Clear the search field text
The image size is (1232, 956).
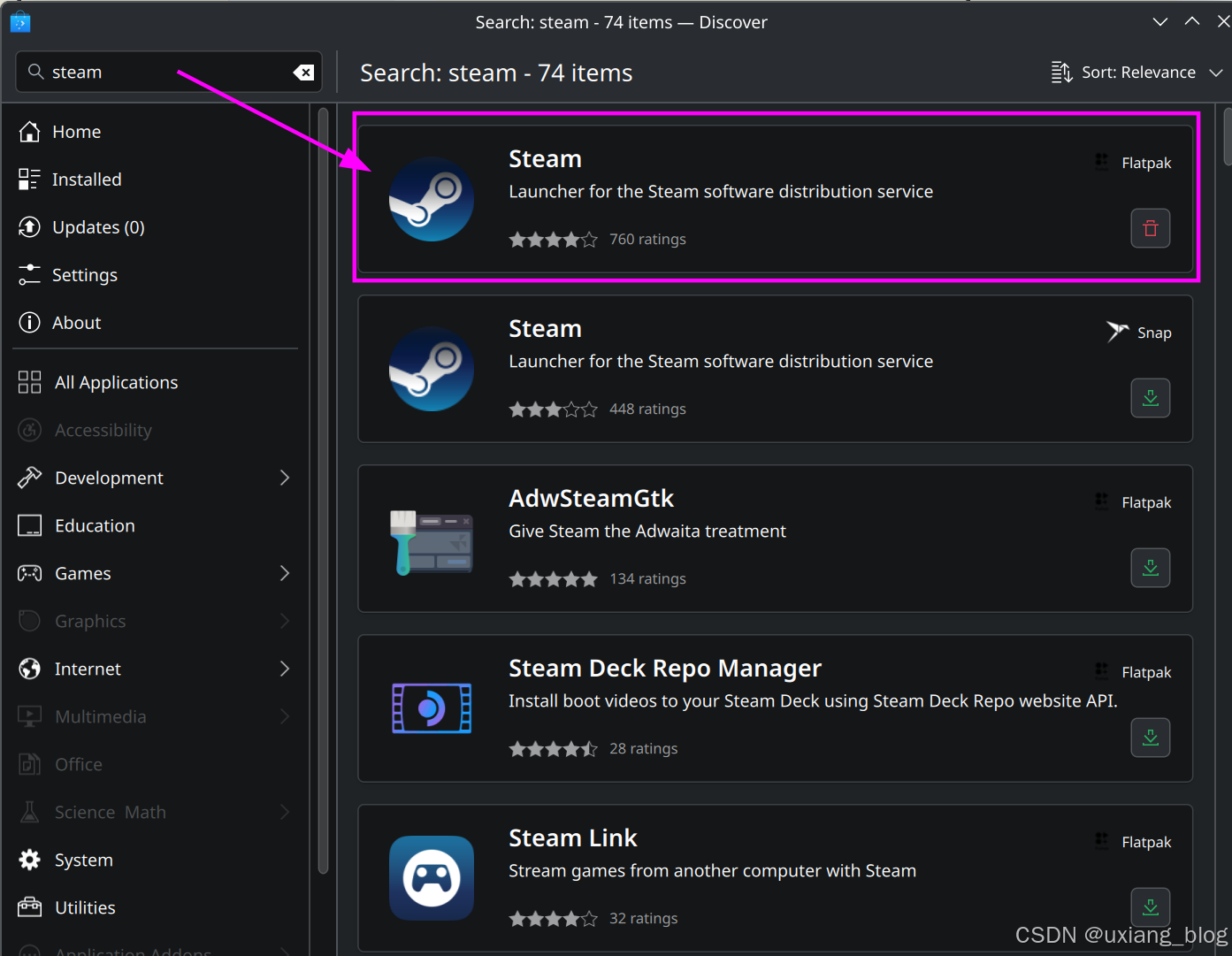[303, 73]
